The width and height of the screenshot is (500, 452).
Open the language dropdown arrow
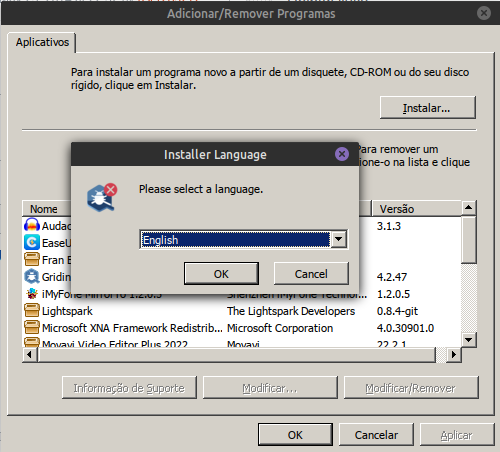(x=338, y=239)
